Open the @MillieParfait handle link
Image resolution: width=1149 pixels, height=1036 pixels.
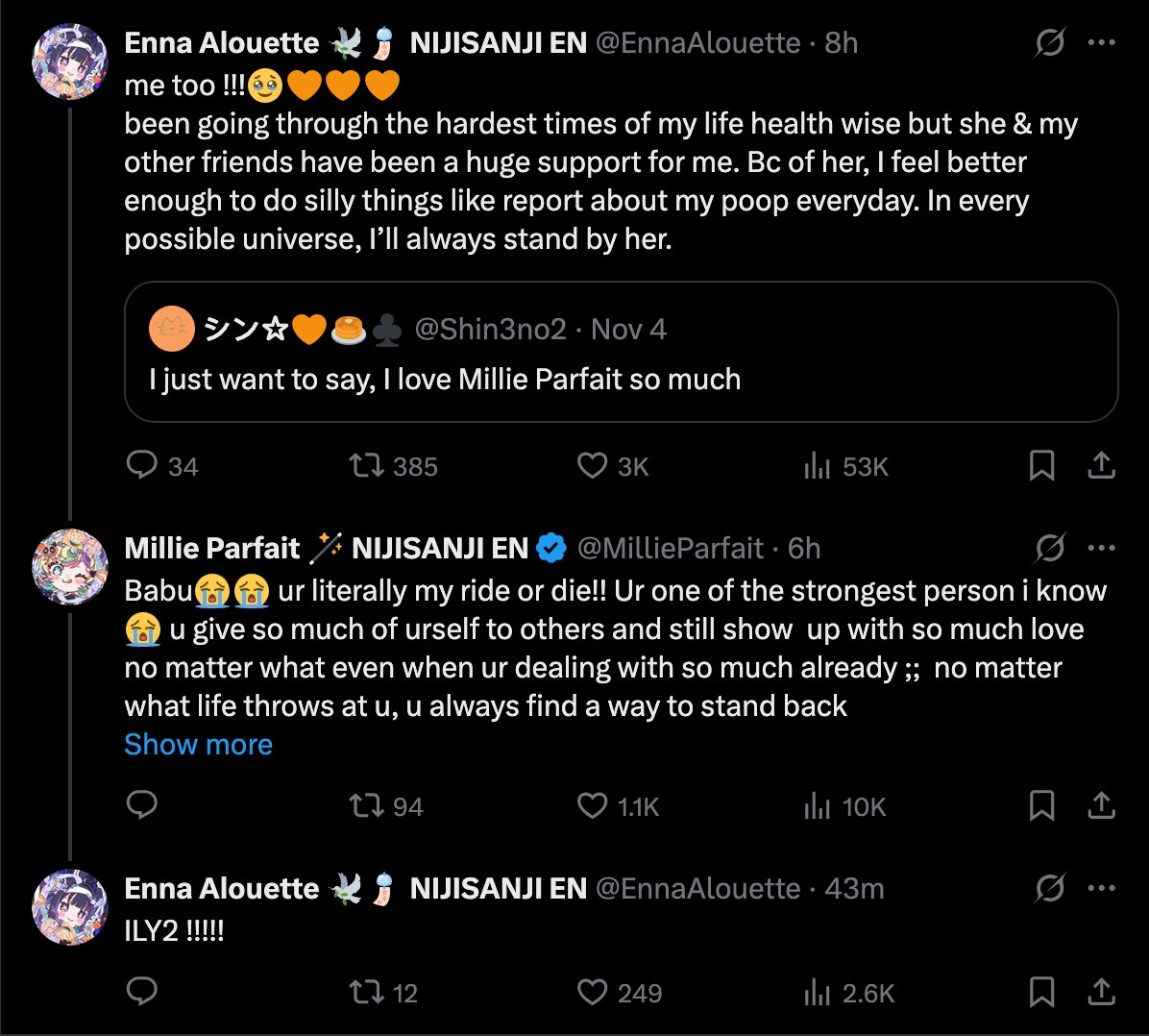[670, 549]
